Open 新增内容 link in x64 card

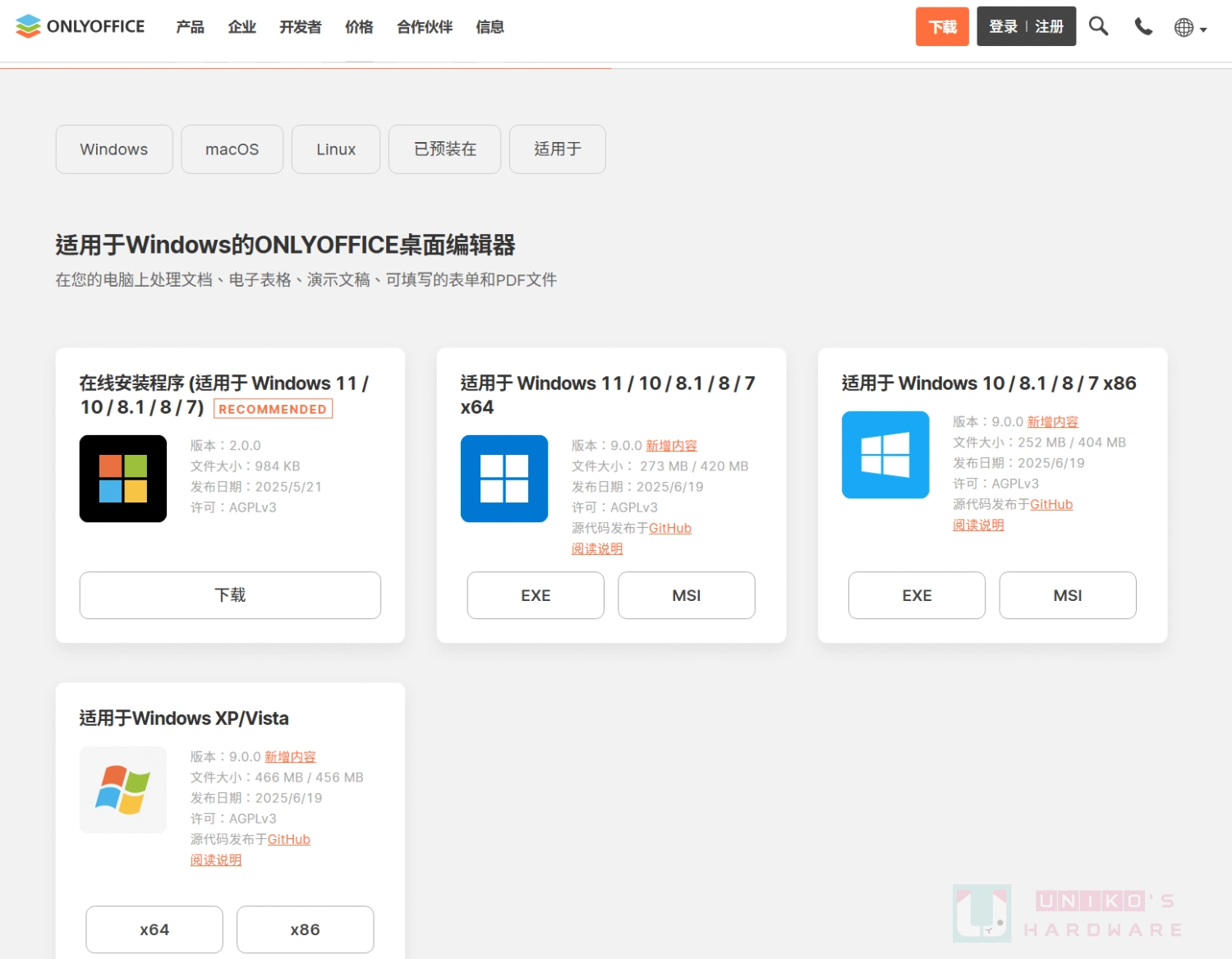pos(671,446)
